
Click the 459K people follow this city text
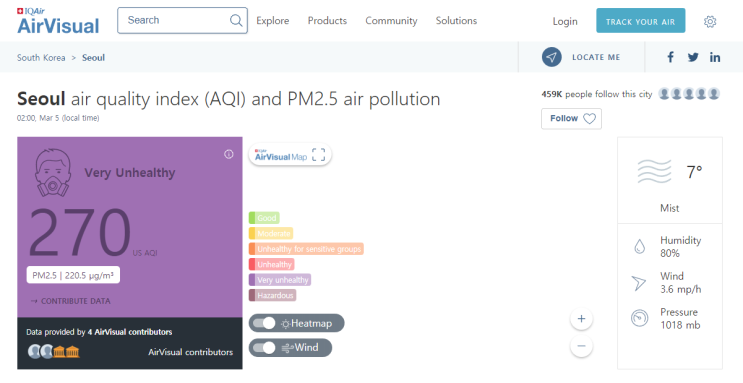(x=597, y=94)
